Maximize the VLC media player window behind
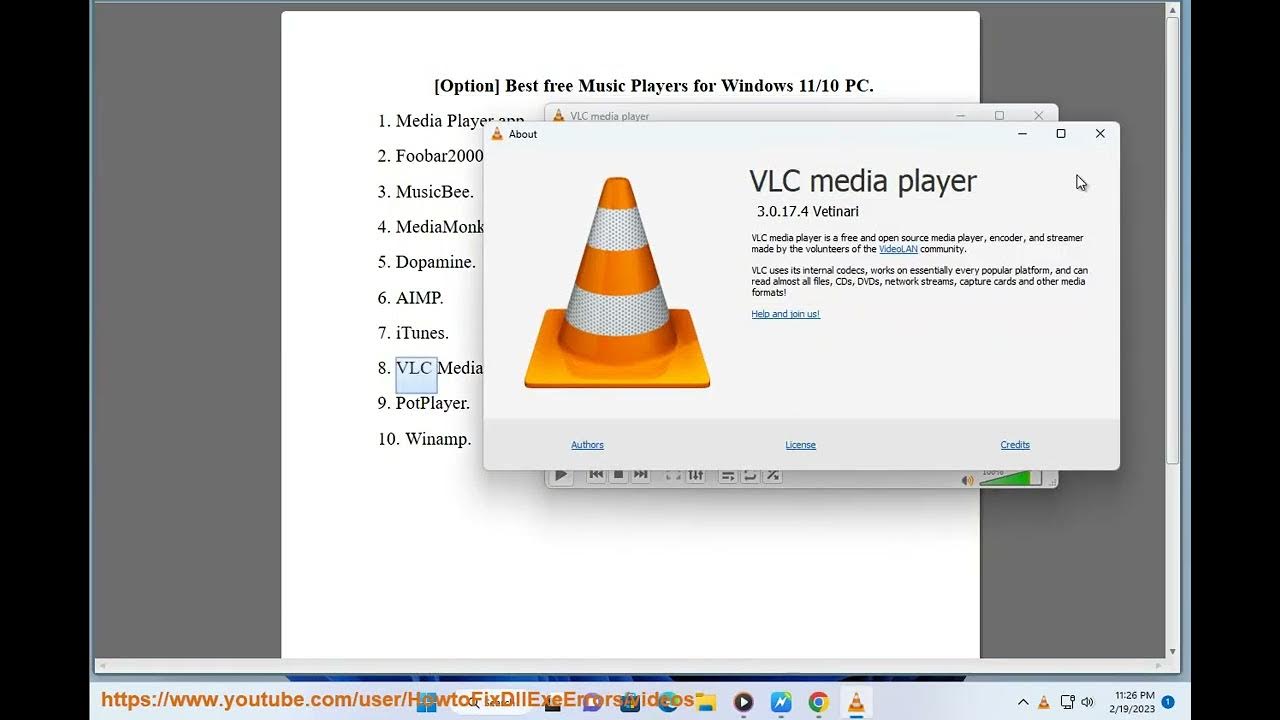1280x720 pixels. tap(999, 115)
